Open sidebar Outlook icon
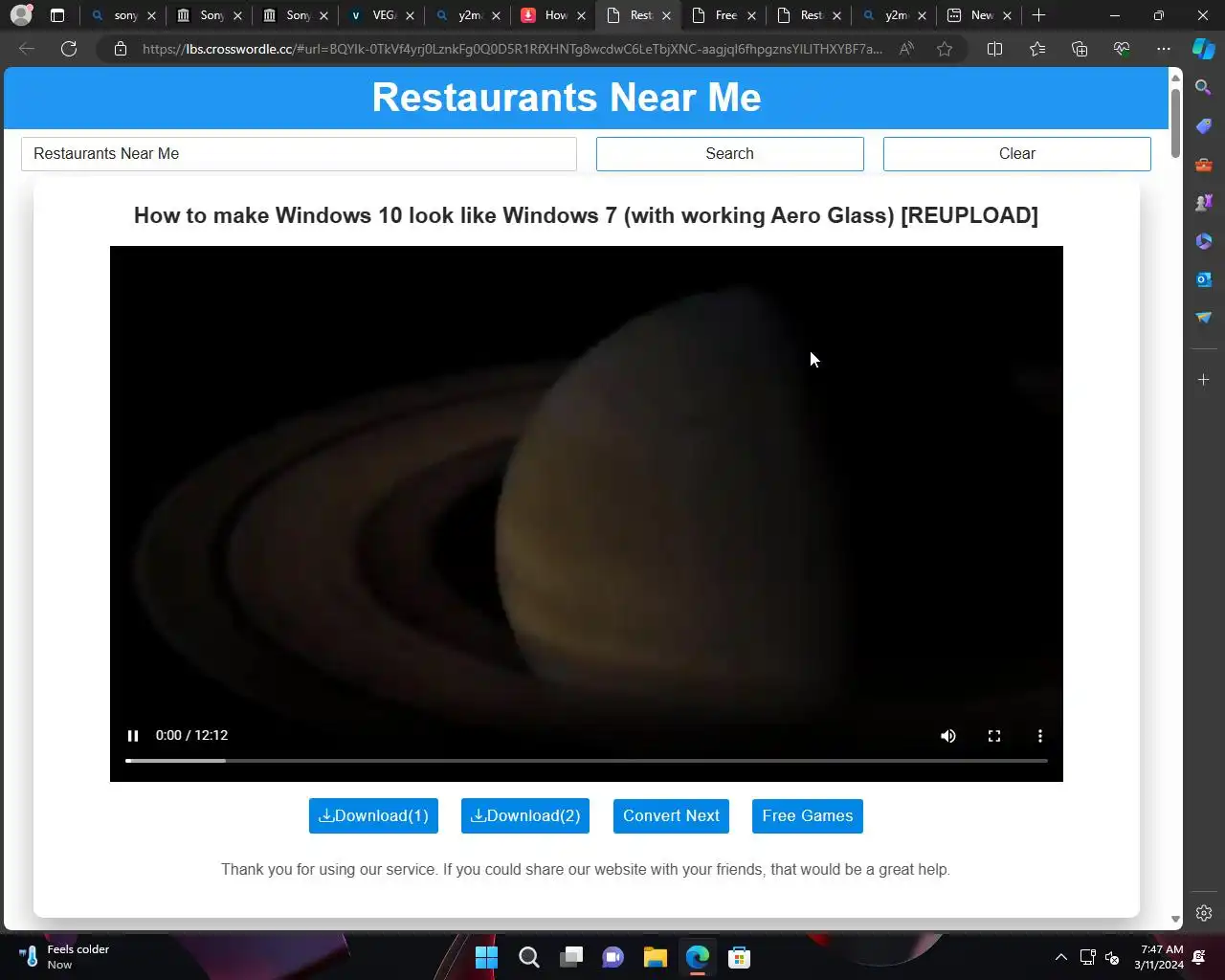 point(1204,279)
